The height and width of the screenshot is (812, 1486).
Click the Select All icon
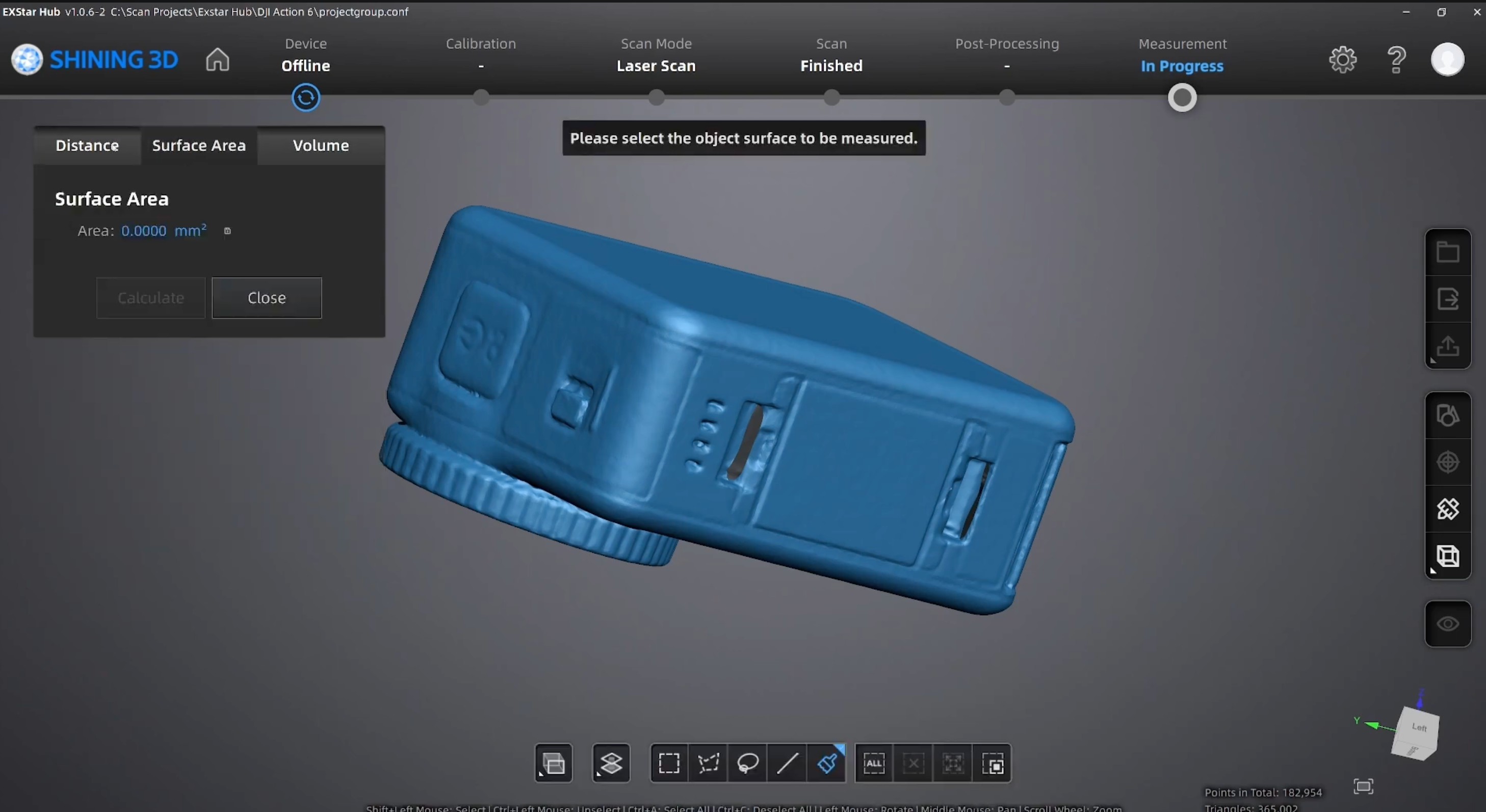tap(874, 763)
